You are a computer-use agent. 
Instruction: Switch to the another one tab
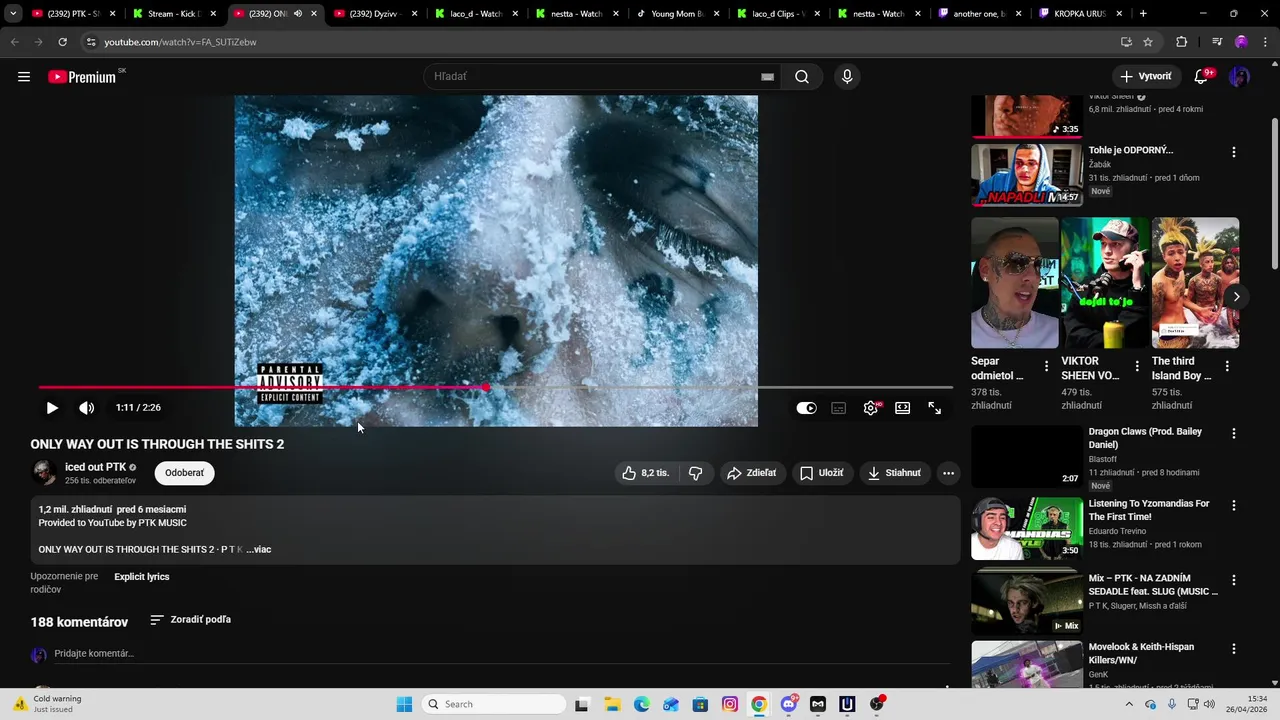[x=979, y=14]
